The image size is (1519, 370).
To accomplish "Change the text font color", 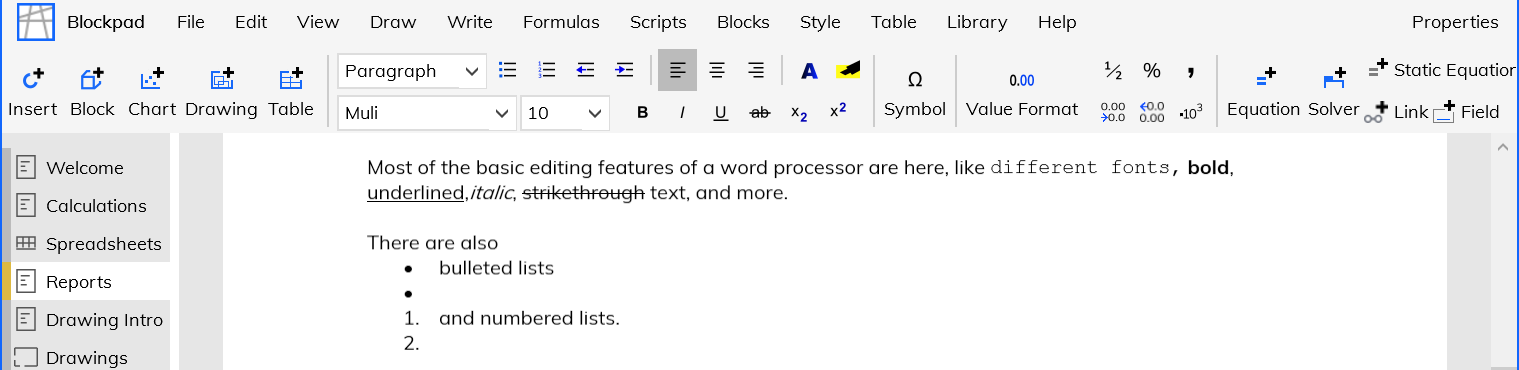I will coord(809,71).
